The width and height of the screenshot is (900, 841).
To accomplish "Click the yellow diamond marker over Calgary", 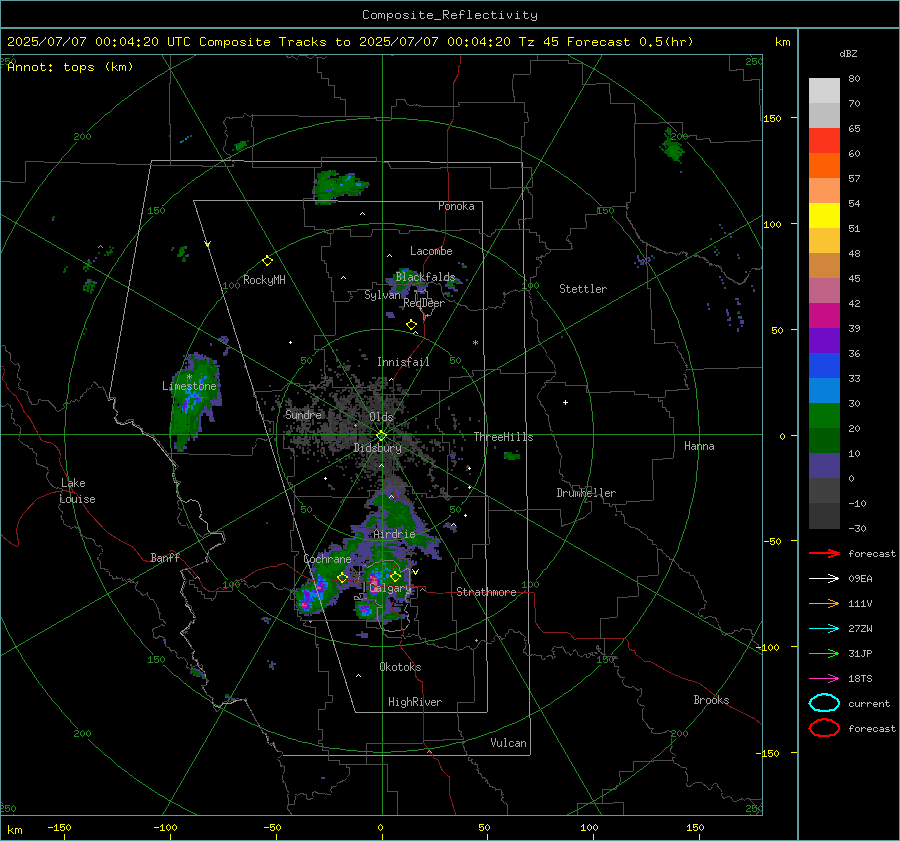I will pos(395,576).
